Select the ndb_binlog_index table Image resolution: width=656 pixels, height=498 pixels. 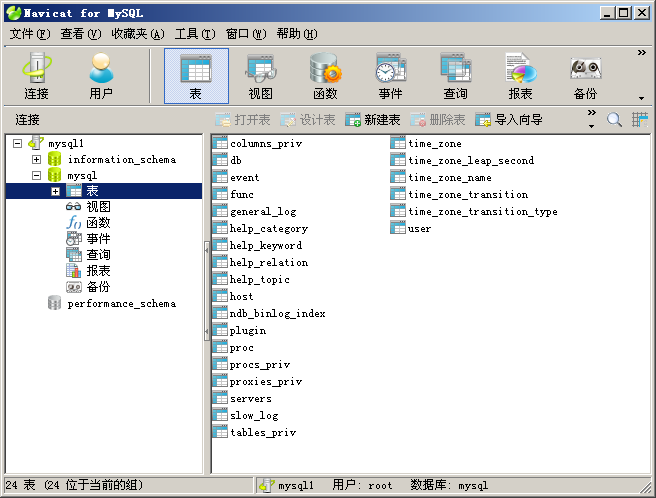click(x=269, y=313)
